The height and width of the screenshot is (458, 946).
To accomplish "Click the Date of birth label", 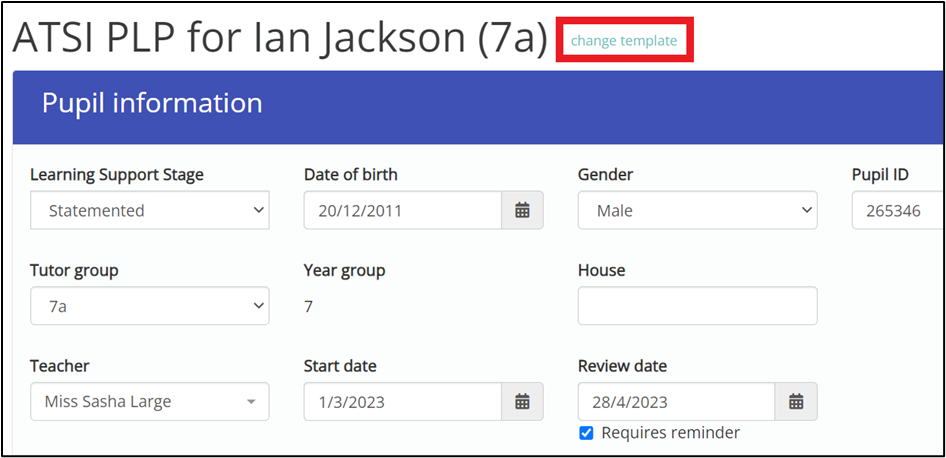I will click(351, 175).
